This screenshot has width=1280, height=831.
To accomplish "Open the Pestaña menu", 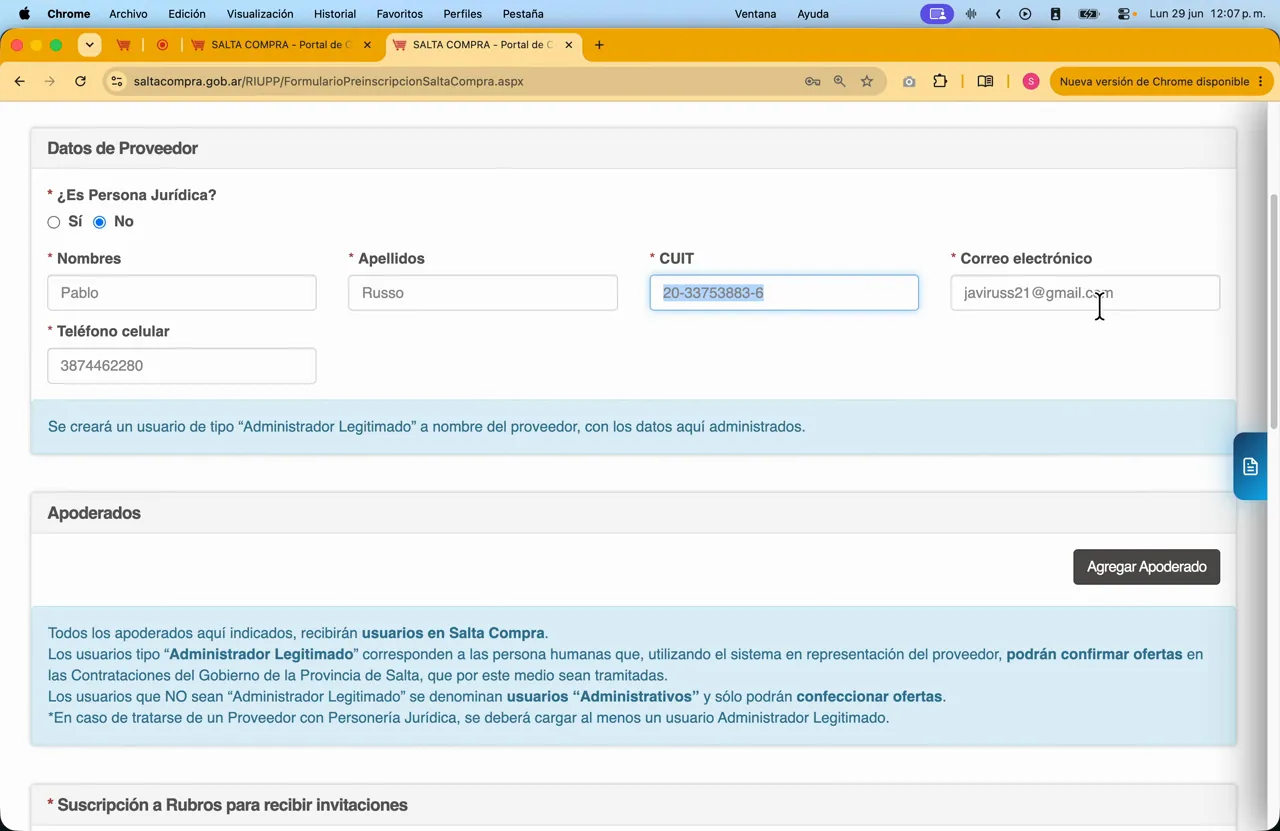I will pyautogui.click(x=523, y=14).
